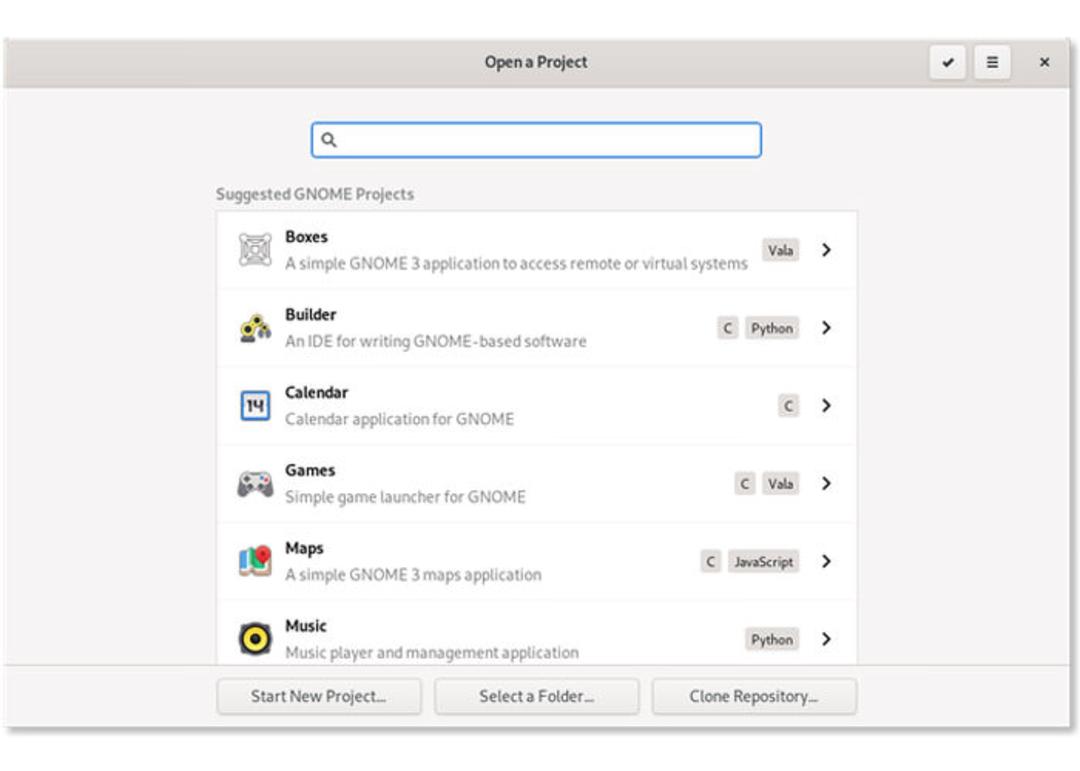Select the Boxes project title
Image resolution: width=1080 pixels, height=771 pixels.
coord(307,237)
